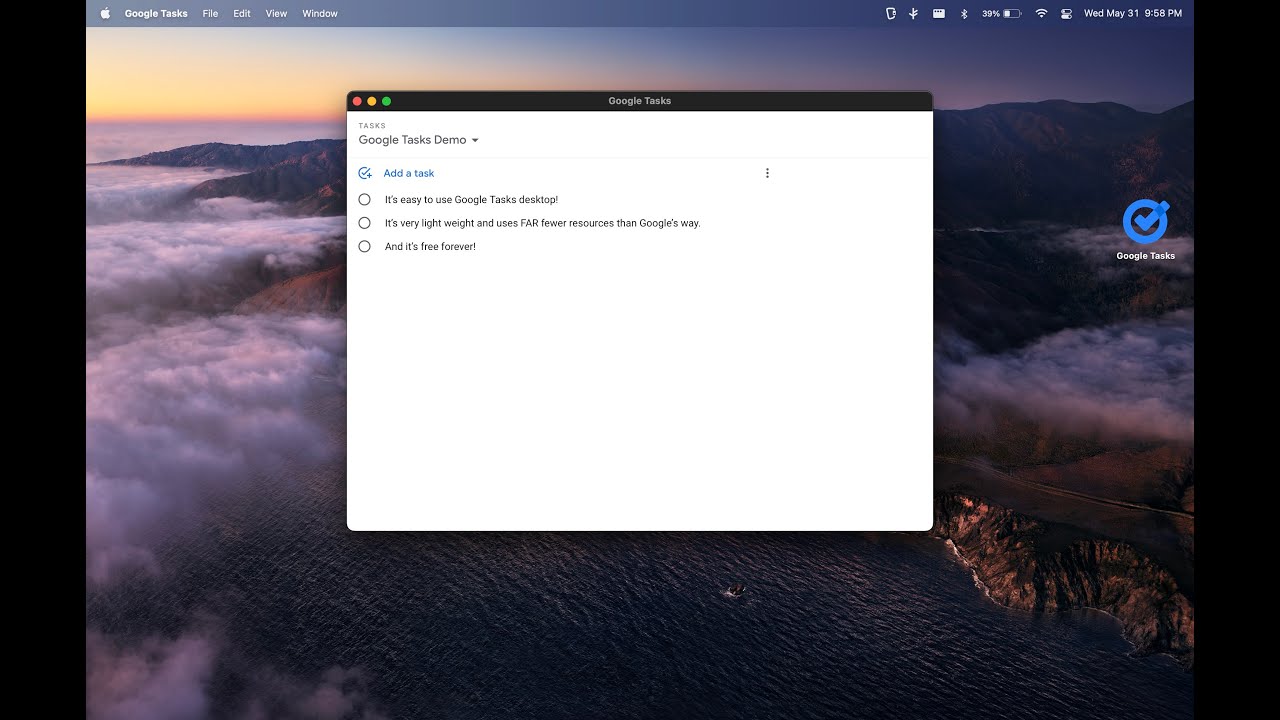
Task: Select the Google Tasks desktop shortcut icon
Action: (1145, 222)
